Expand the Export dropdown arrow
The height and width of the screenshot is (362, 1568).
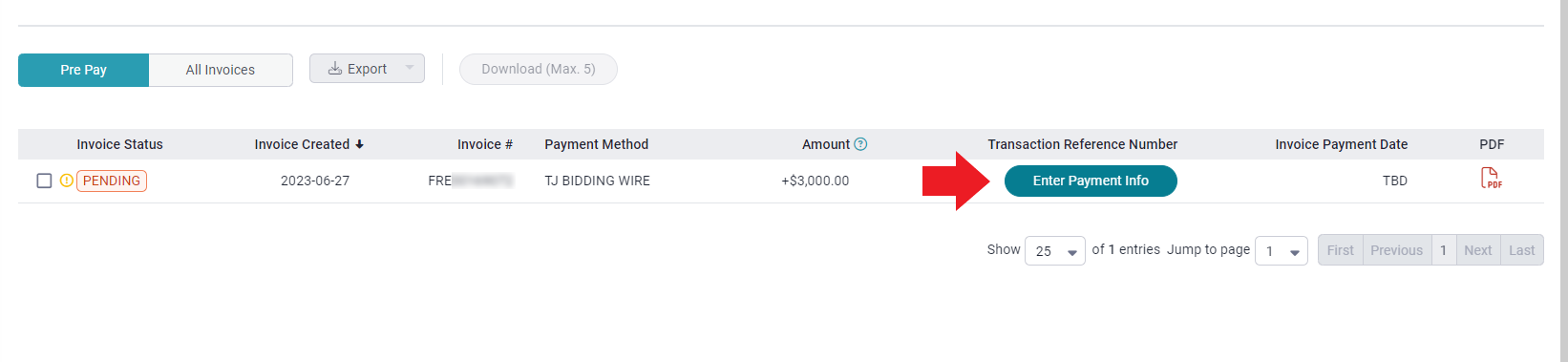410,68
